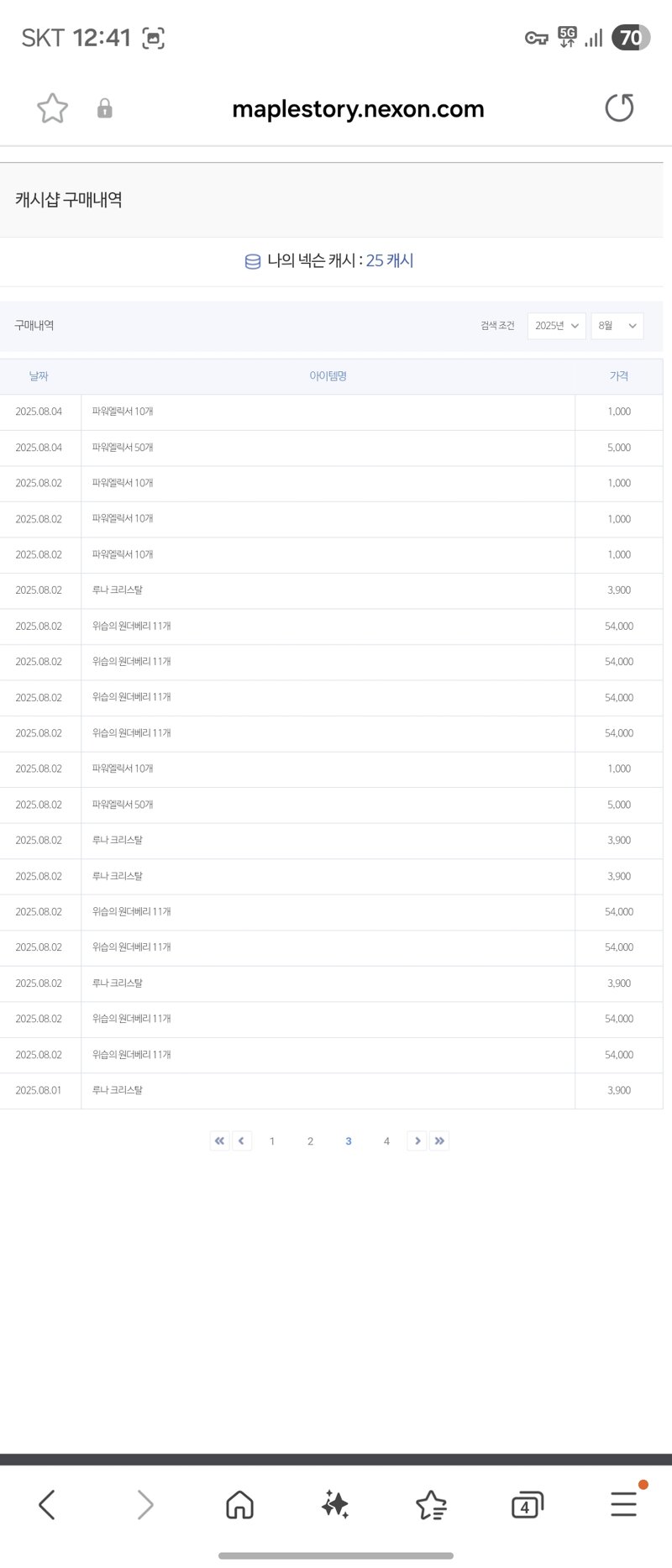The image size is (672, 1568).
Task: Reload the page with the refresh icon
Action: point(620,108)
